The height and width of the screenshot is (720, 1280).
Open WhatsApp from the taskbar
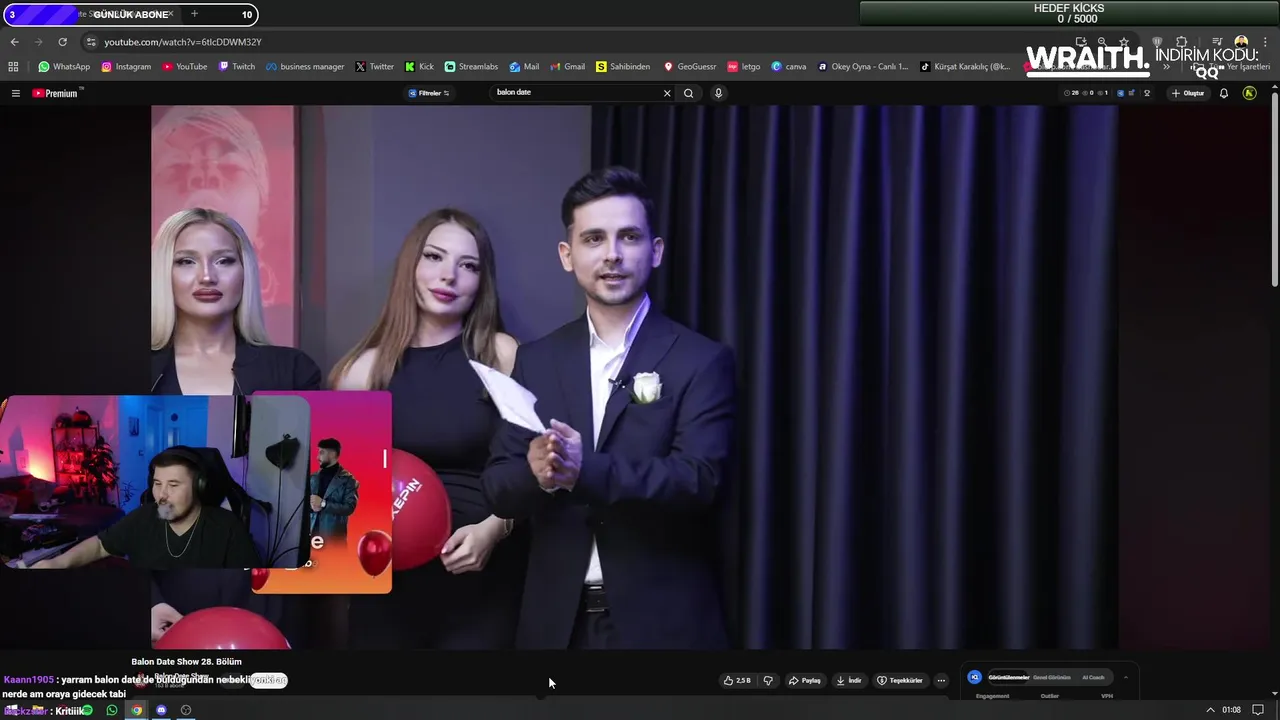(112, 710)
